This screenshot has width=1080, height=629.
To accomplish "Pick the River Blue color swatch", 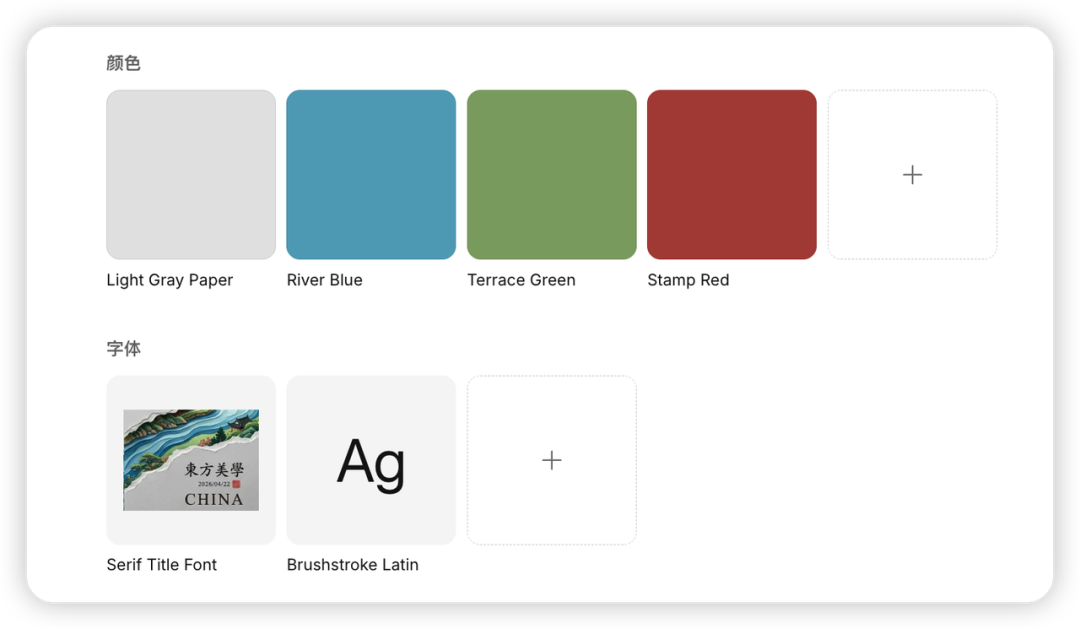I will [371, 175].
